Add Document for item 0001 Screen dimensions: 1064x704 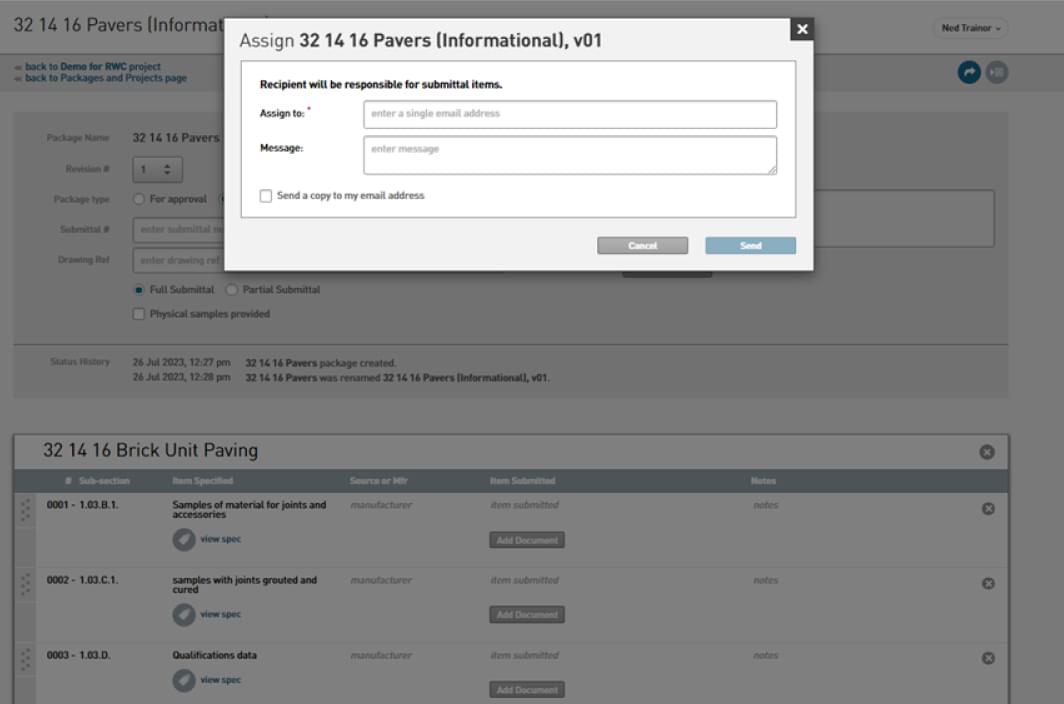(527, 540)
